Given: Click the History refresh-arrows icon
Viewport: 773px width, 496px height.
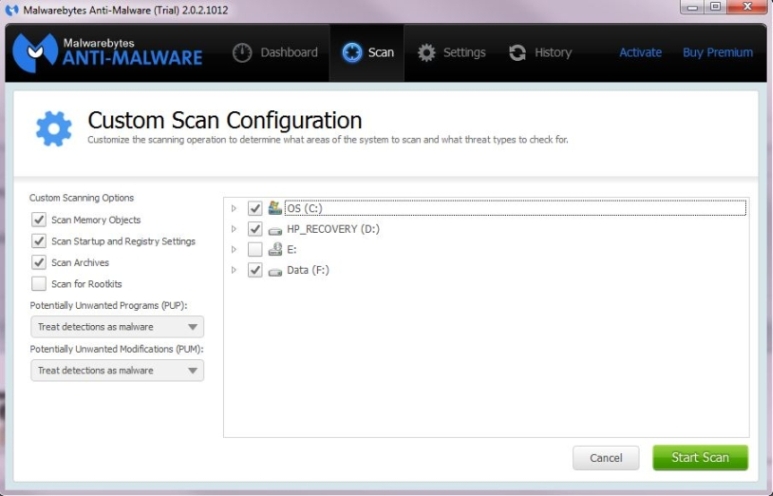Looking at the screenshot, I should point(517,53).
